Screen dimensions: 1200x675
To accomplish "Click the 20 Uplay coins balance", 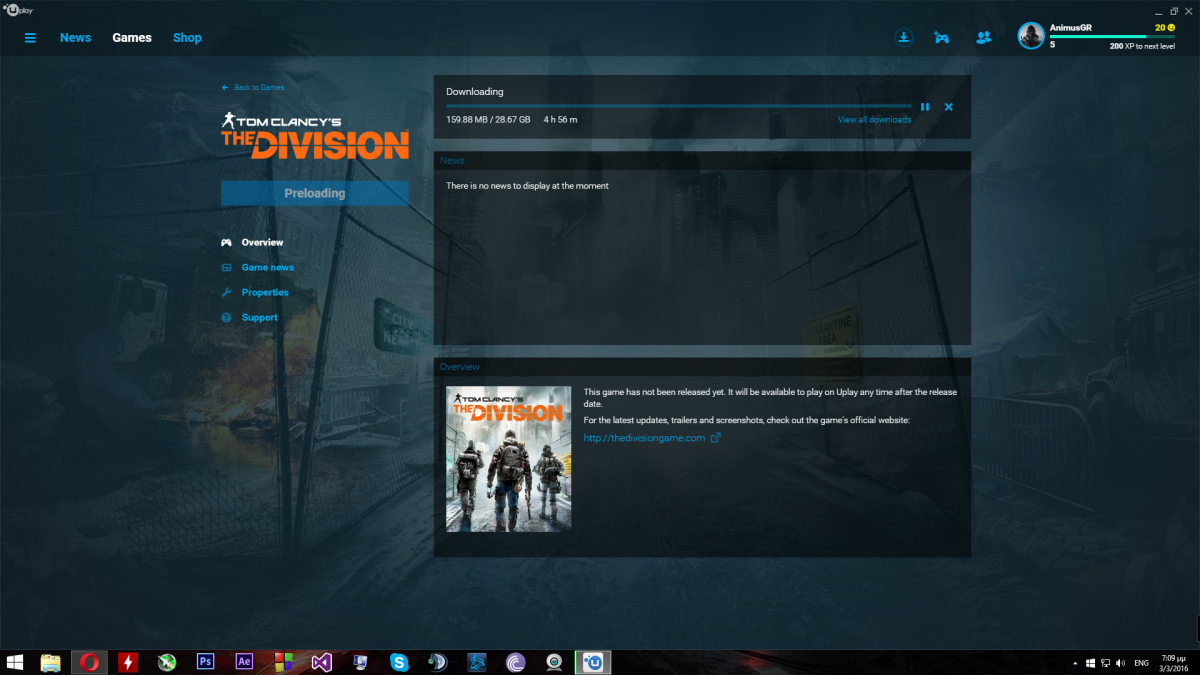I will pyautogui.click(x=1165, y=28).
